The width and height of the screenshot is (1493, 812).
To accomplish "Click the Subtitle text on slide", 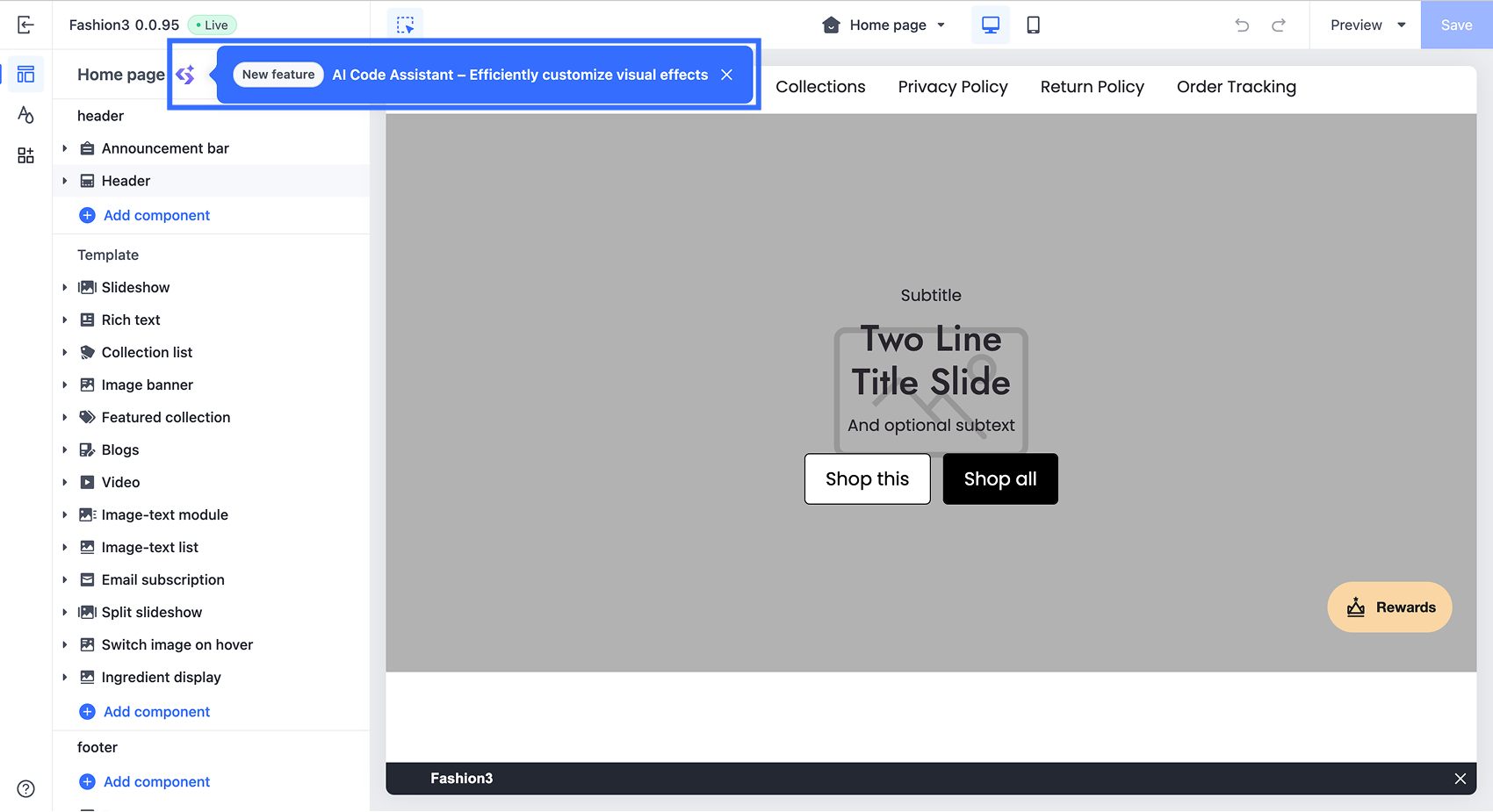I will point(931,296).
